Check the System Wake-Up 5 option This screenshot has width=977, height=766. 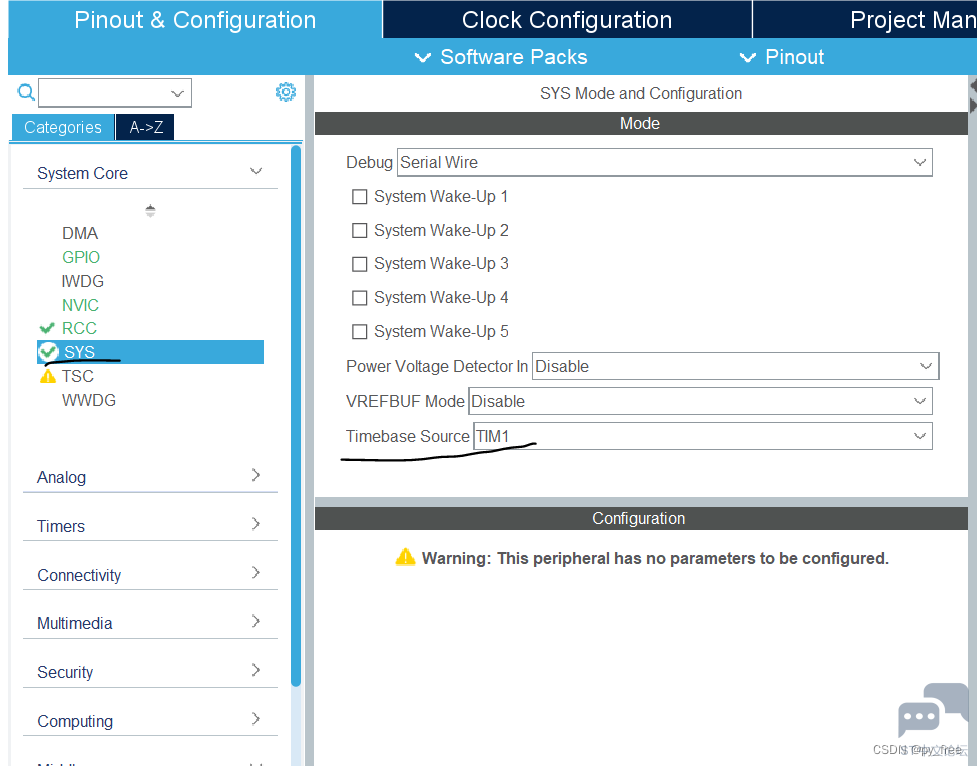(x=360, y=332)
